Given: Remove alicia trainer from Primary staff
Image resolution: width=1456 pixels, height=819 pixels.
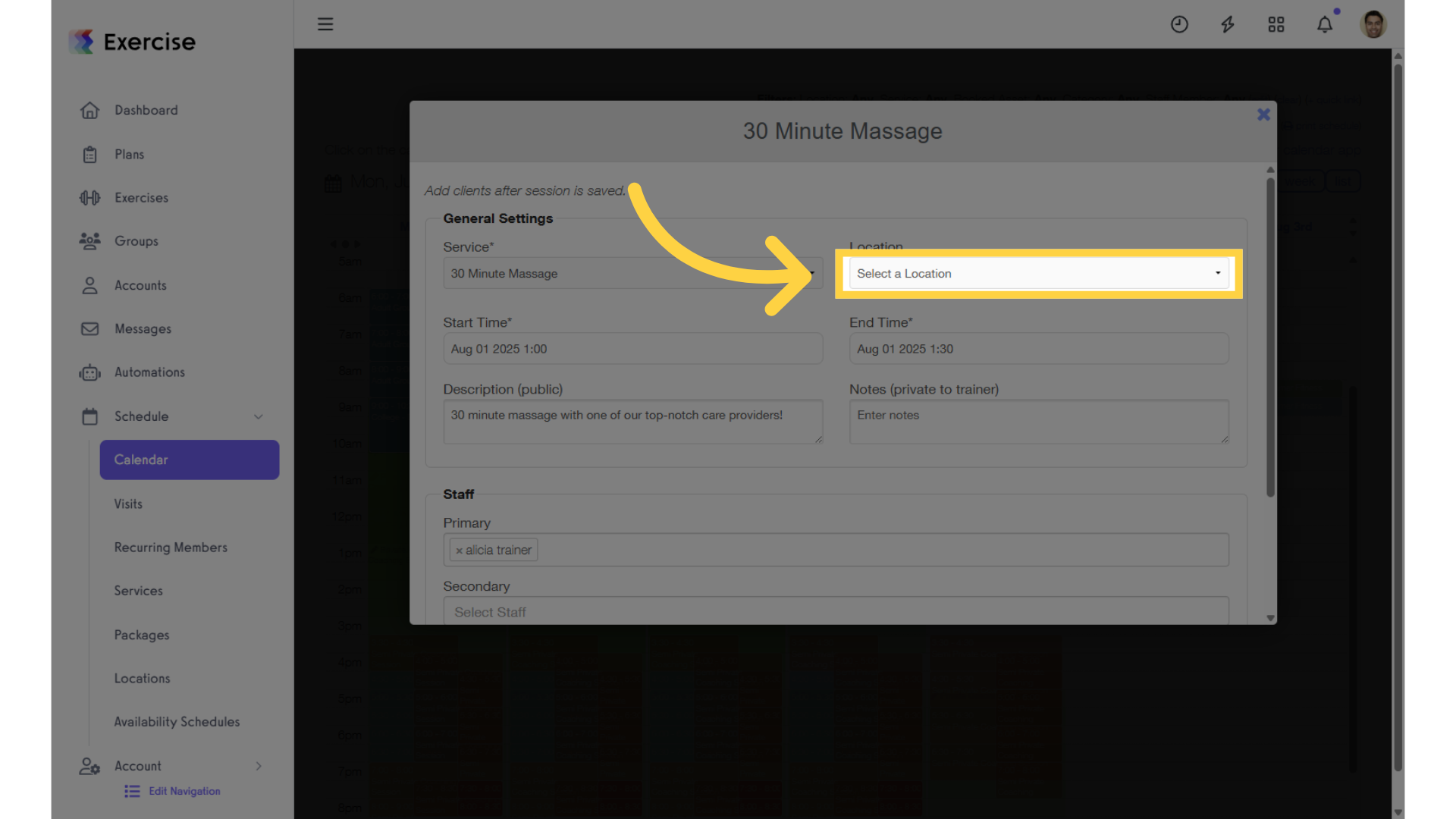Looking at the screenshot, I should tap(459, 551).
